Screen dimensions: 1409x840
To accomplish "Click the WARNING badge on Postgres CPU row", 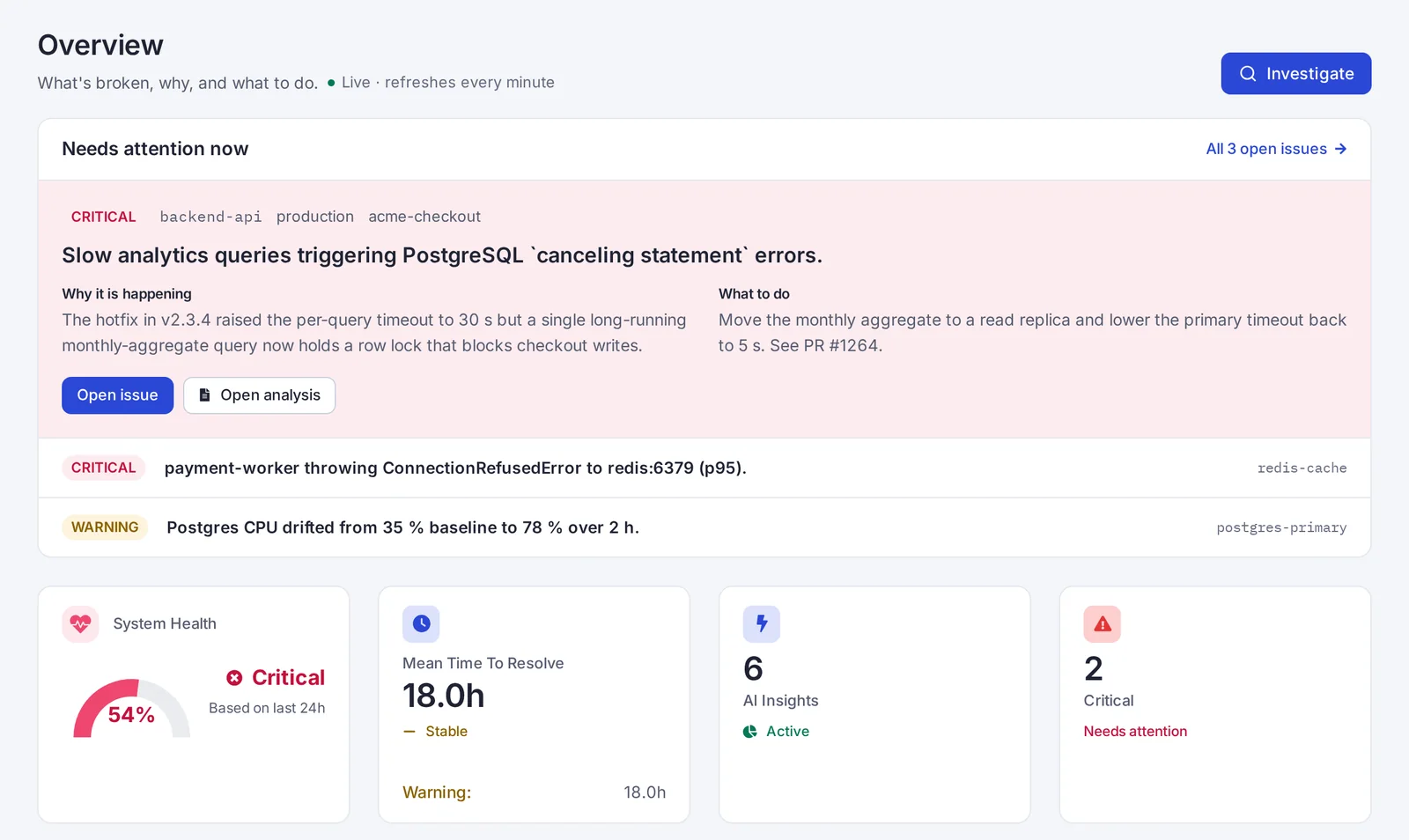I will (x=105, y=527).
